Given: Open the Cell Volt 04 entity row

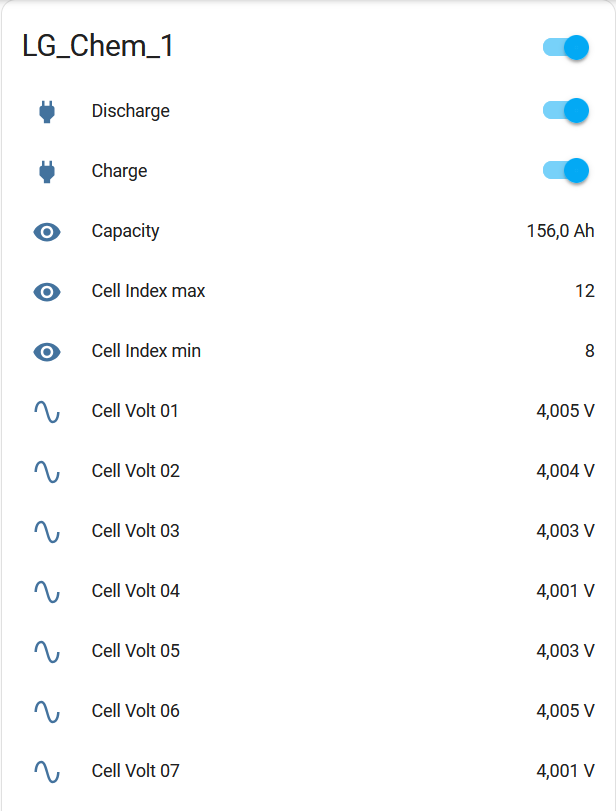Looking at the screenshot, I should pyautogui.click(x=136, y=591).
